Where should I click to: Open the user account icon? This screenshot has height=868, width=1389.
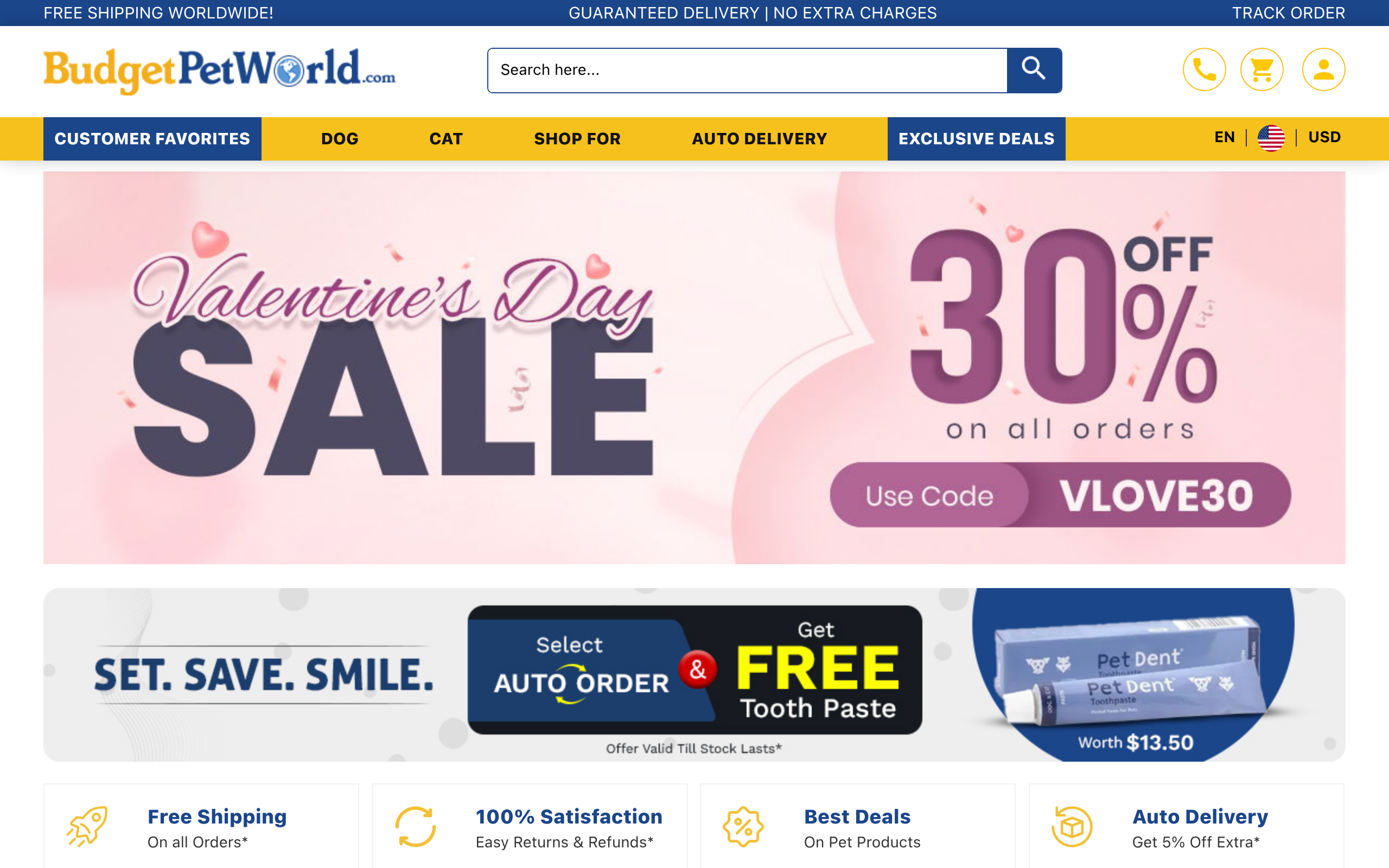pyautogui.click(x=1323, y=69)
